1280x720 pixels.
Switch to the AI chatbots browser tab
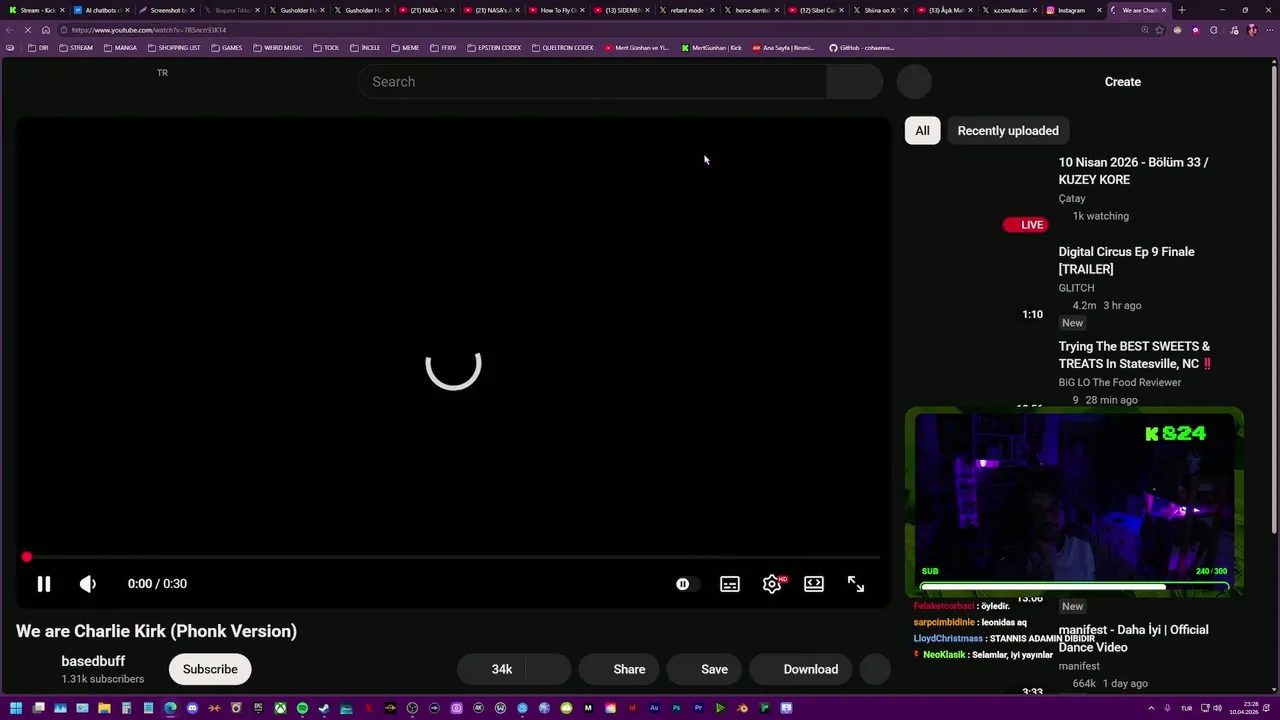point(100,10)
